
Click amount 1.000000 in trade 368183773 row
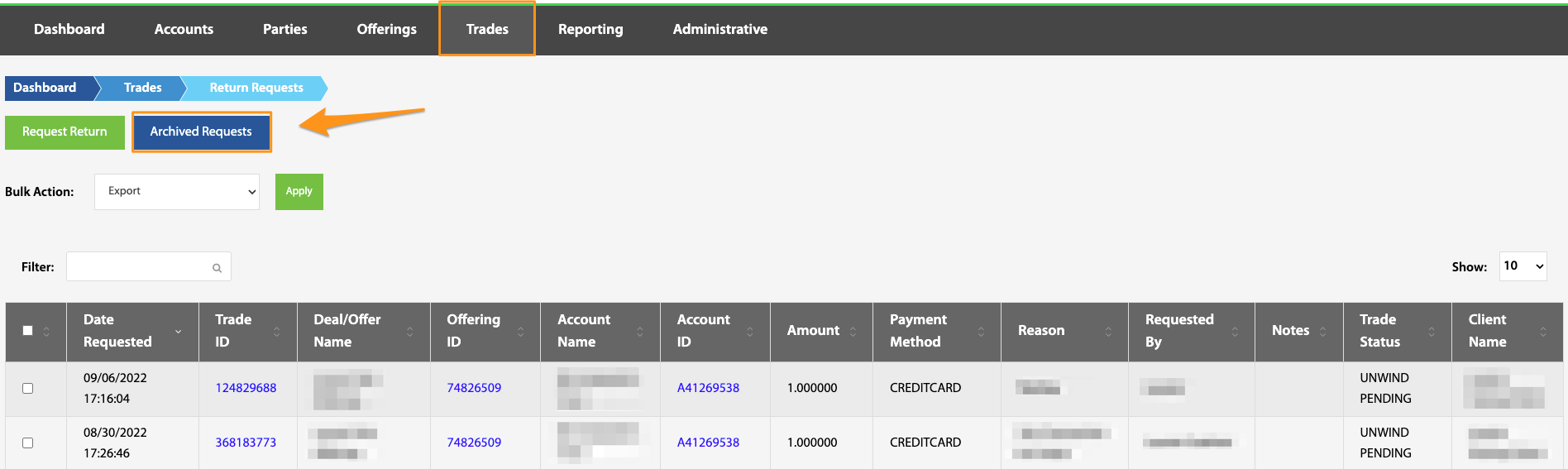pyautogui.click(x=812, y=443)
